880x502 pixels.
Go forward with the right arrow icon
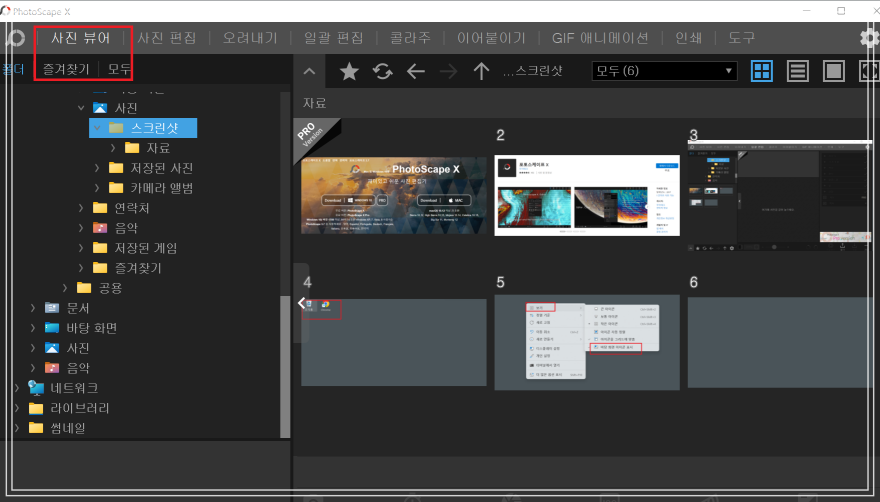[x=448, y=71]
